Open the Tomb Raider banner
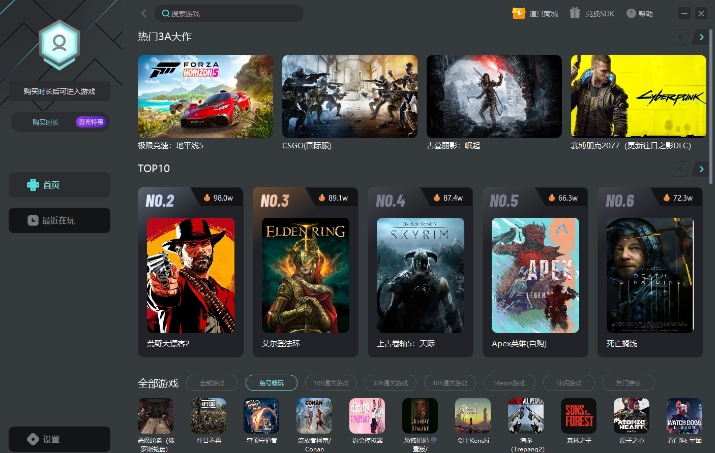This screenshot has height=453, width=715. click(x=494, y=96)
